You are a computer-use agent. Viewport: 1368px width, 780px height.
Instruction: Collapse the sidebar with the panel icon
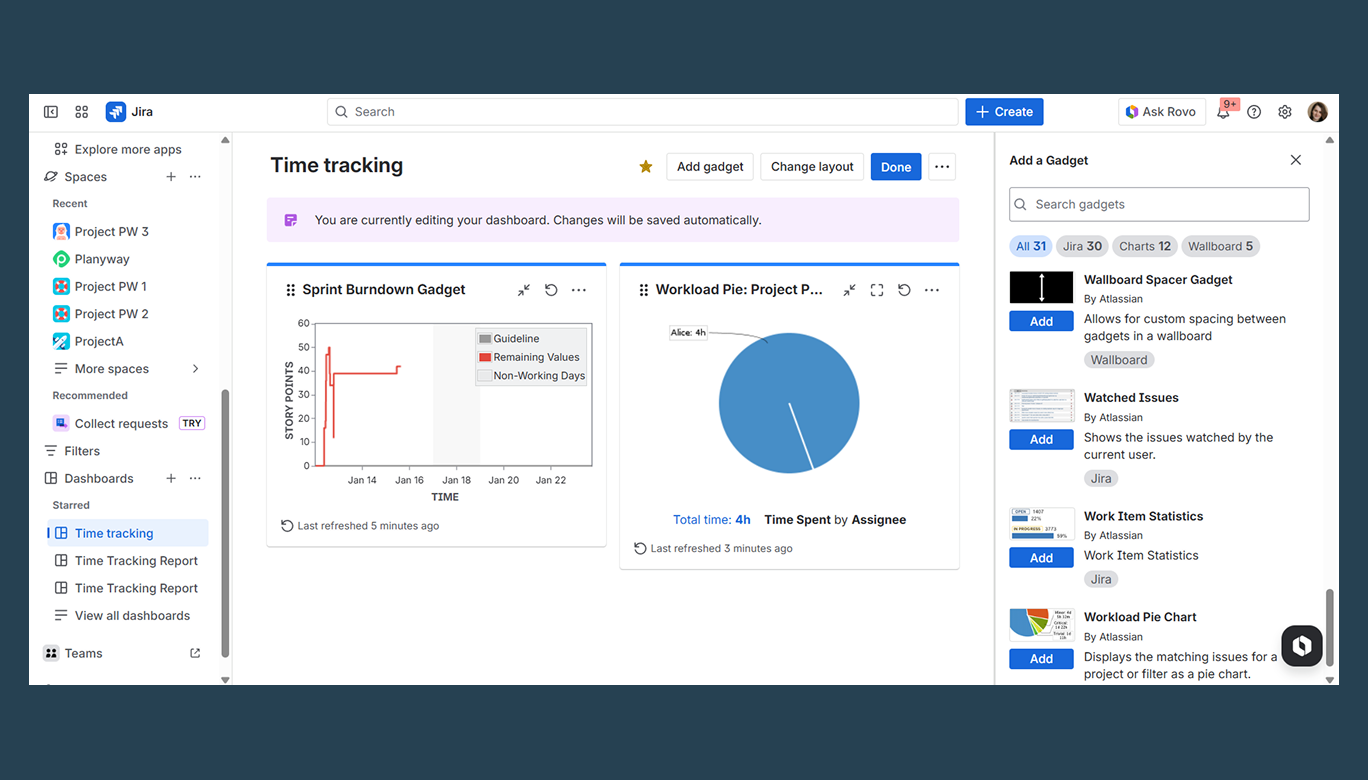click(51, 112)
